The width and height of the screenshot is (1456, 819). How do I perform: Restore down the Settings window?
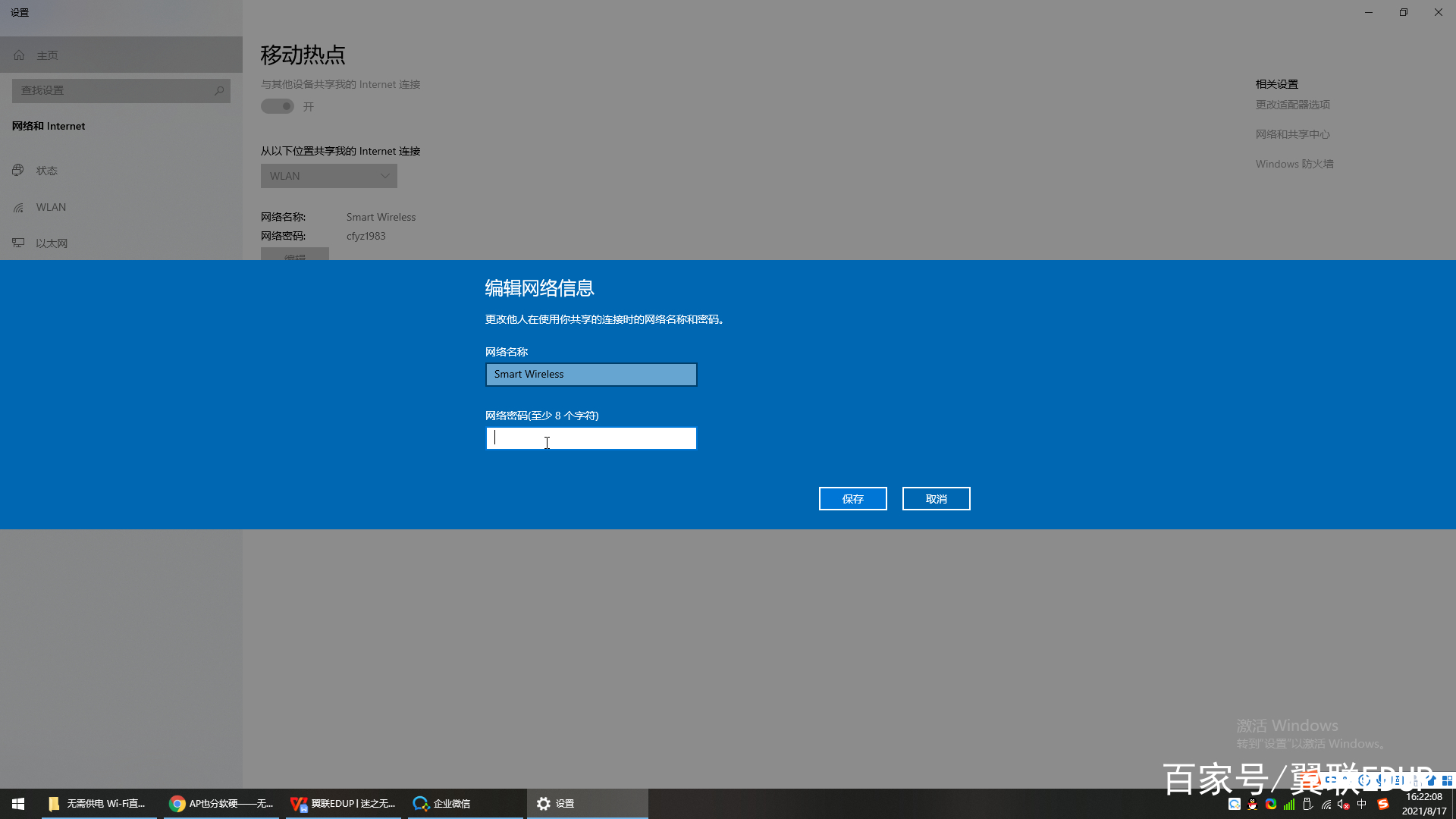pos(1404,12)
